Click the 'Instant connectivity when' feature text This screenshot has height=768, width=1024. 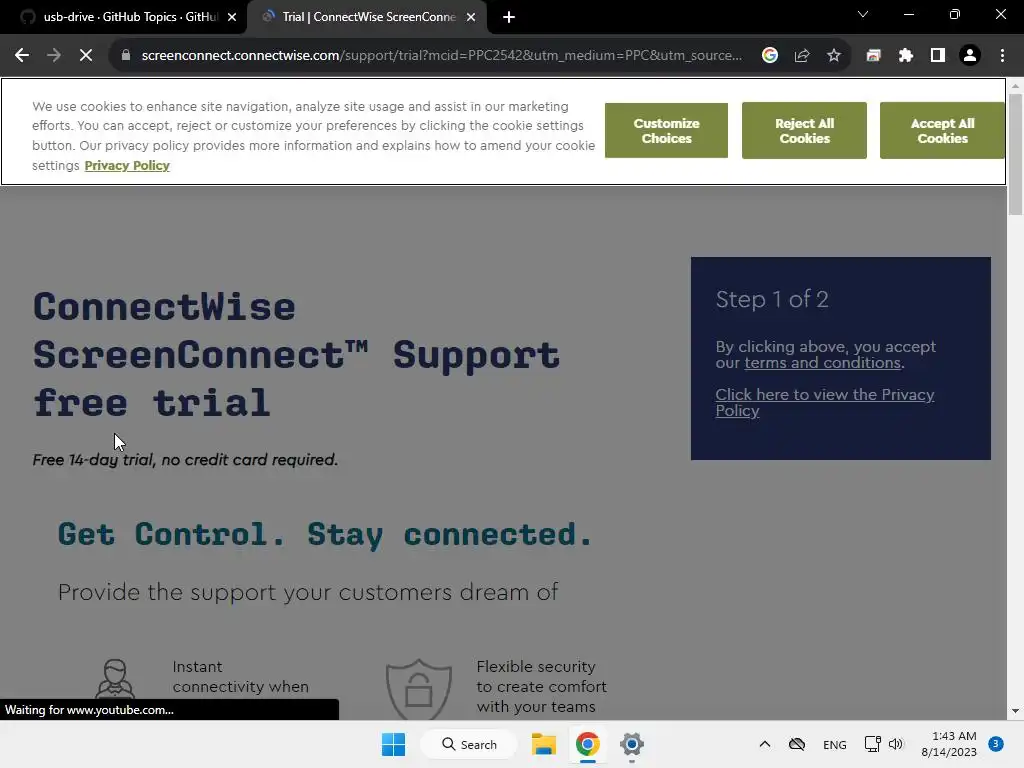pyautogui.click(x=240, y=677)
